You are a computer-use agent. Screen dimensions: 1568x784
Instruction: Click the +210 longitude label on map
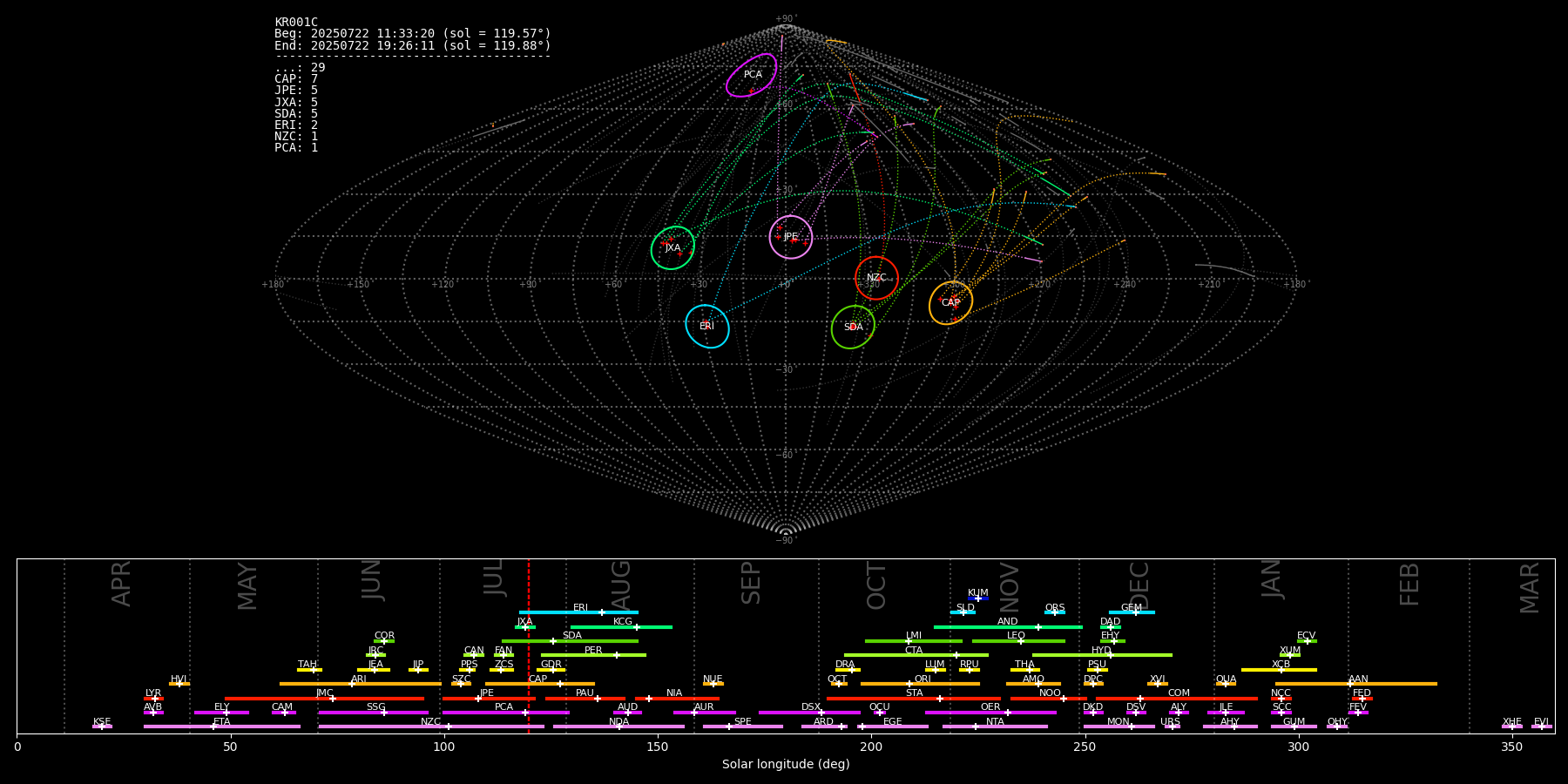coord(1209,284)
